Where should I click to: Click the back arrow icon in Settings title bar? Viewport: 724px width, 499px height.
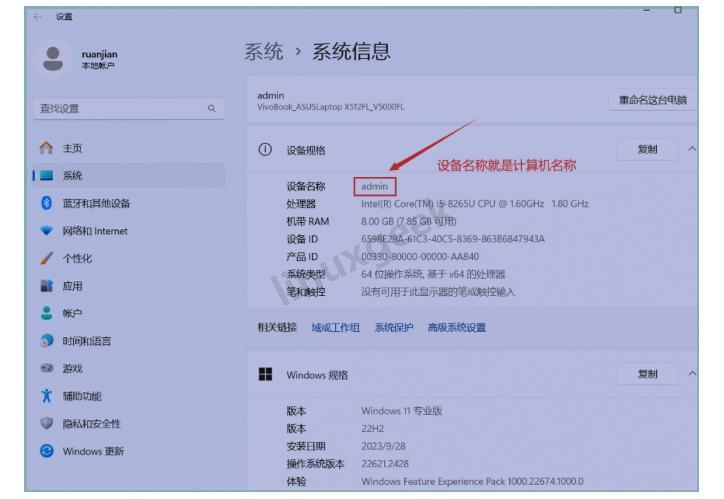pos(38,17)
